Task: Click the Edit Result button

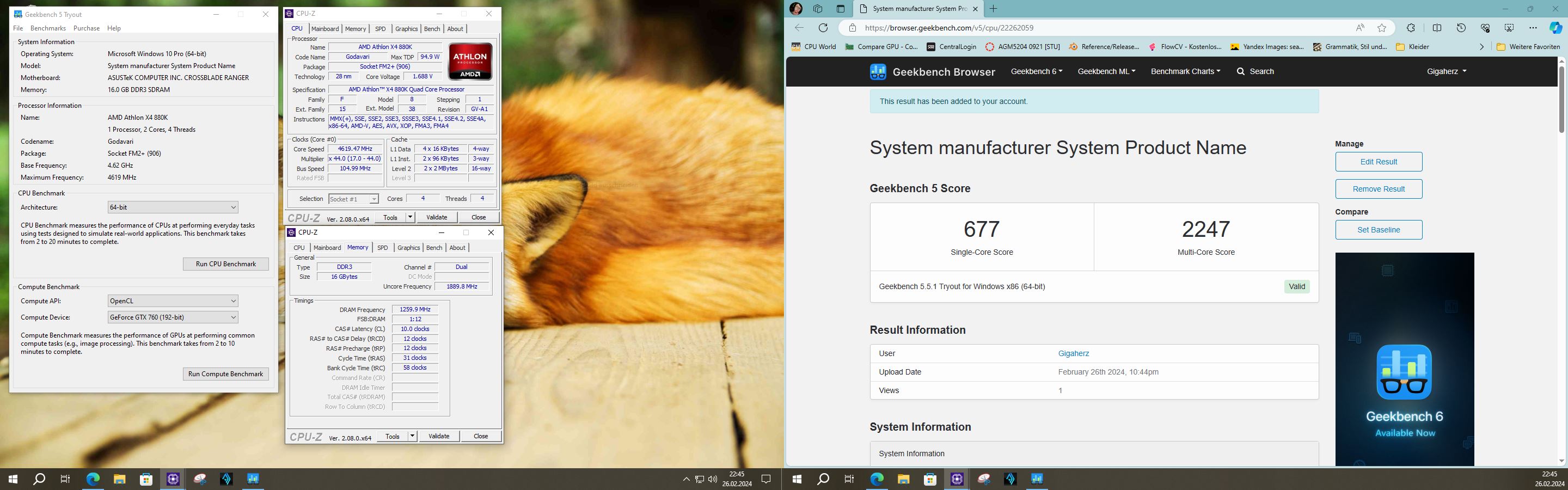Action: [1379, 161]
